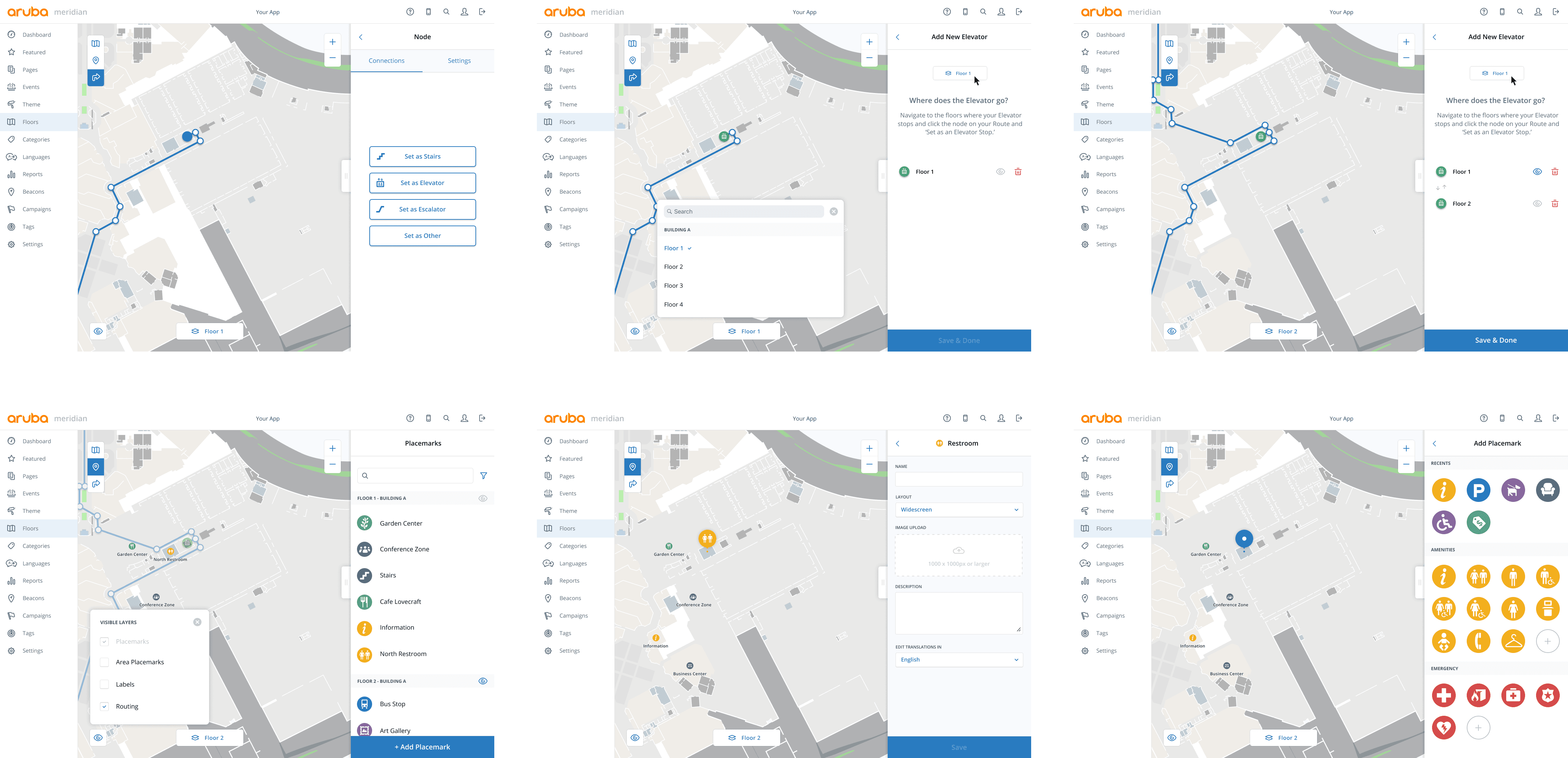1568x758 pixels.
Task: Click the filter funnel in Placemarks panel
Action: tap(483, 476)
